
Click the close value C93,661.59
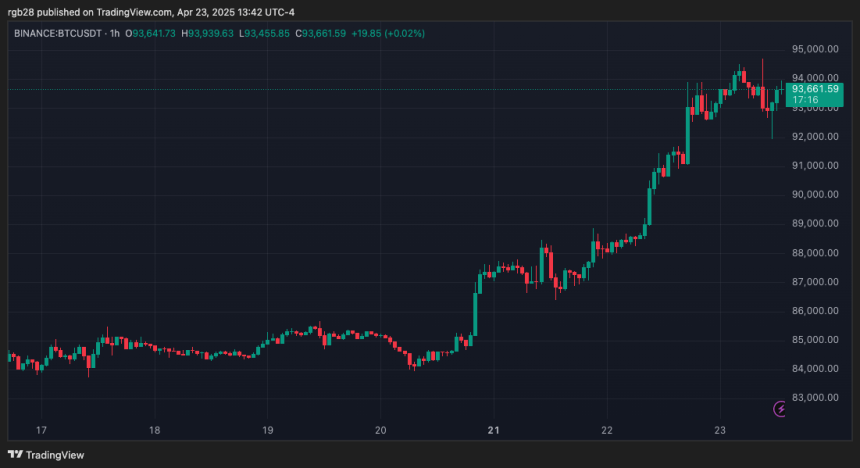pos(321,33)
